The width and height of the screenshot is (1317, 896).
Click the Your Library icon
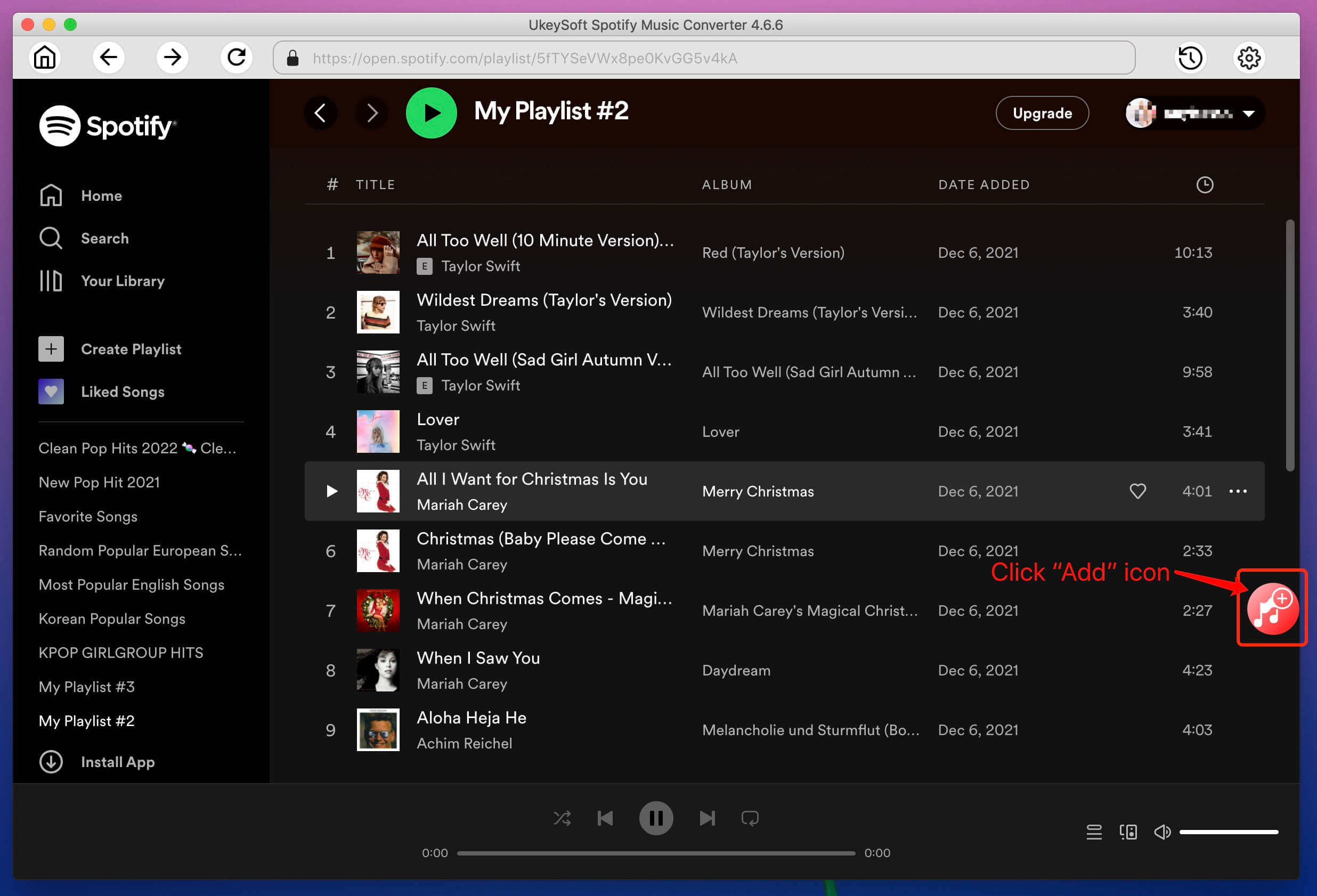point(51,280)
